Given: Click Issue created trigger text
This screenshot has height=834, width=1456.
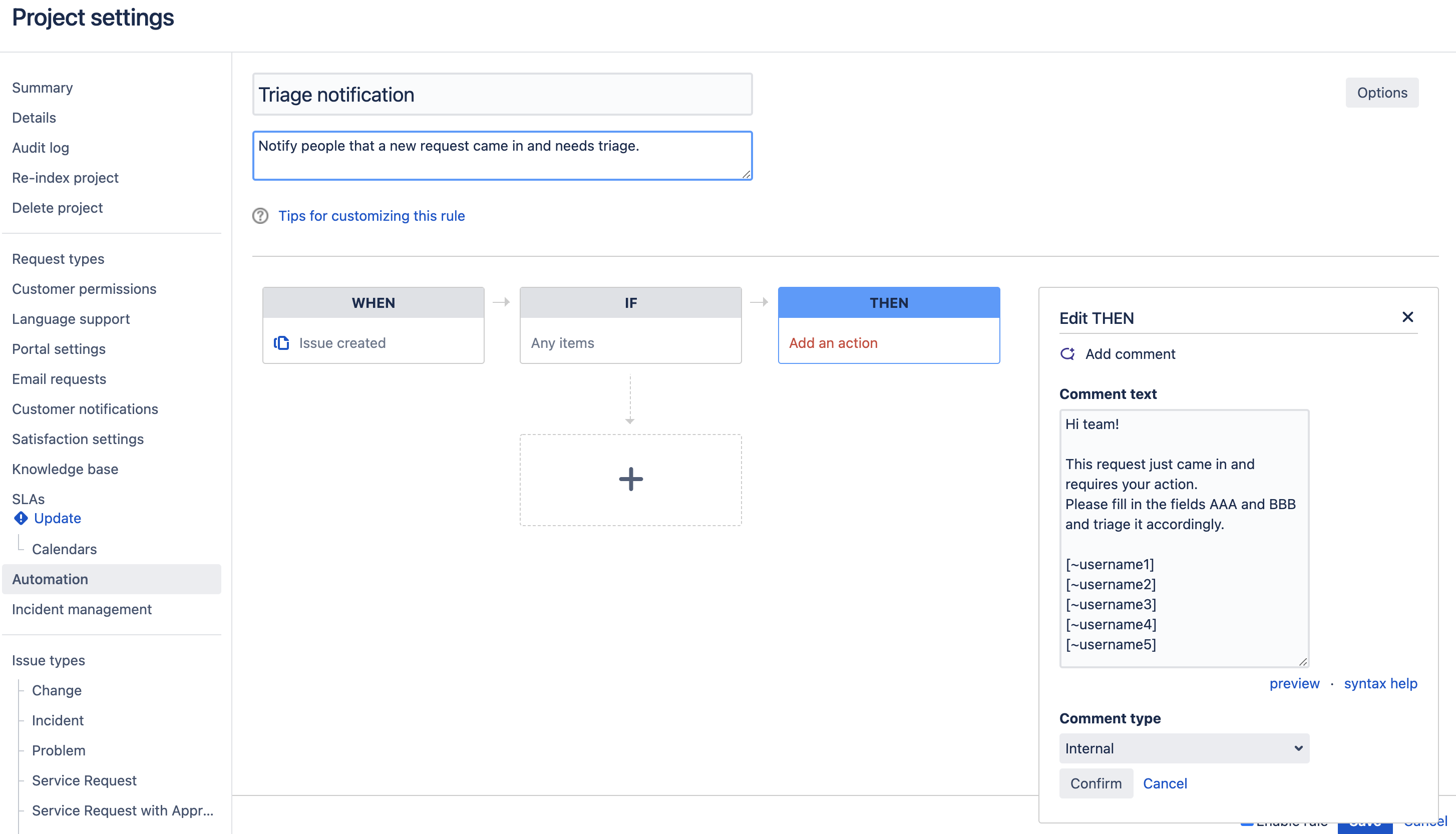Looking at the screenshot, I should 342,342.
